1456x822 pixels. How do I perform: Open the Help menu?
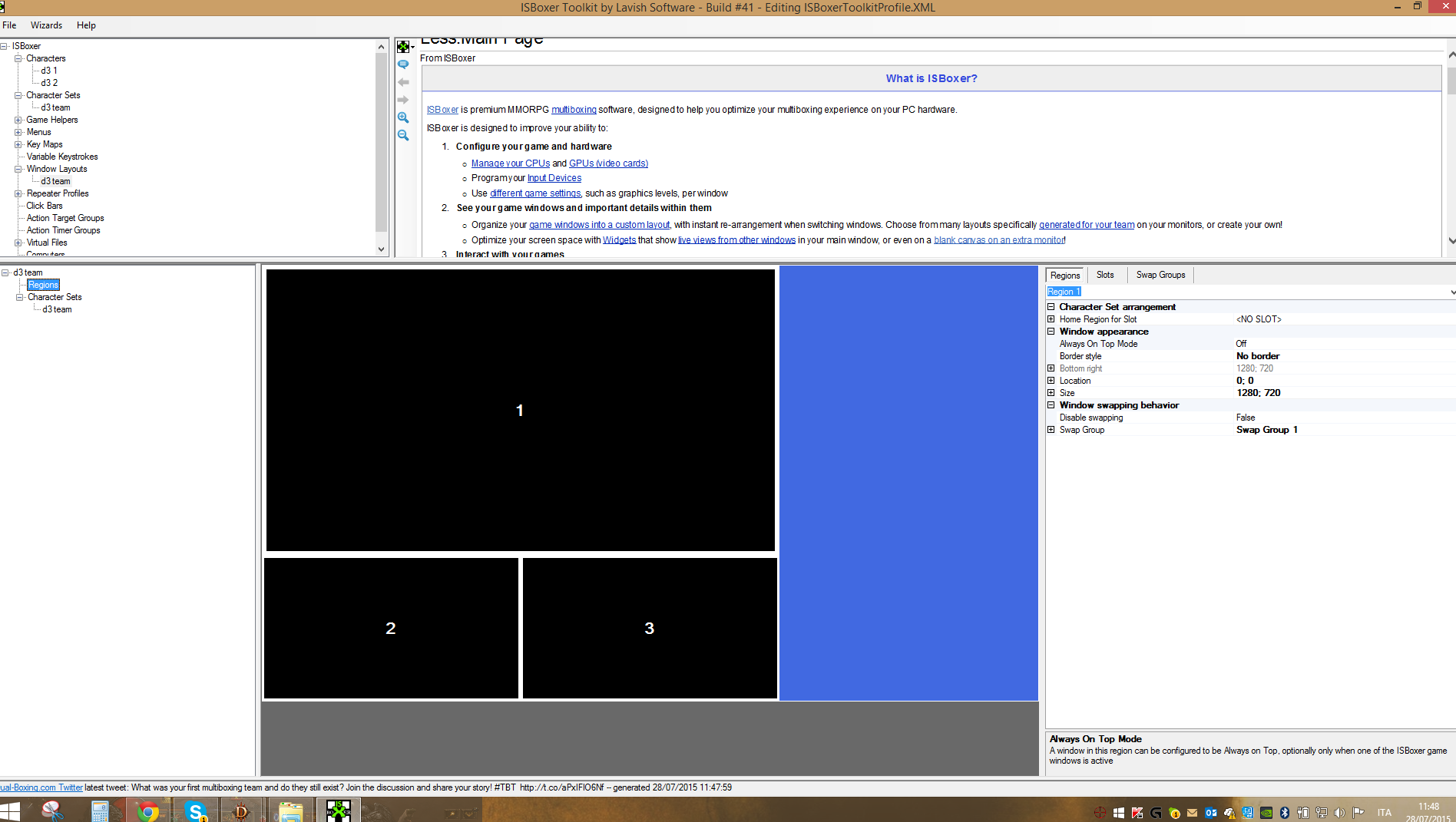point(86,25)
